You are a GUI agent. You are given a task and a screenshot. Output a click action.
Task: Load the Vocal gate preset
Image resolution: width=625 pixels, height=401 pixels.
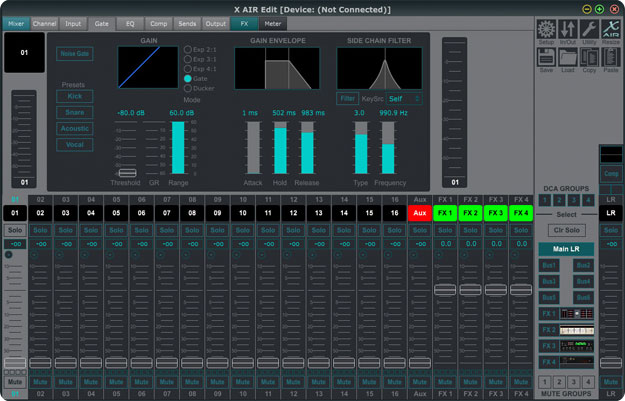tap(75, 145)
